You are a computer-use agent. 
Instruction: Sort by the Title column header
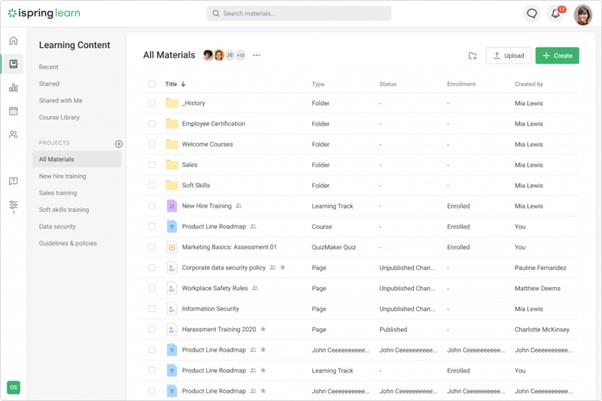tap(175, 84)
